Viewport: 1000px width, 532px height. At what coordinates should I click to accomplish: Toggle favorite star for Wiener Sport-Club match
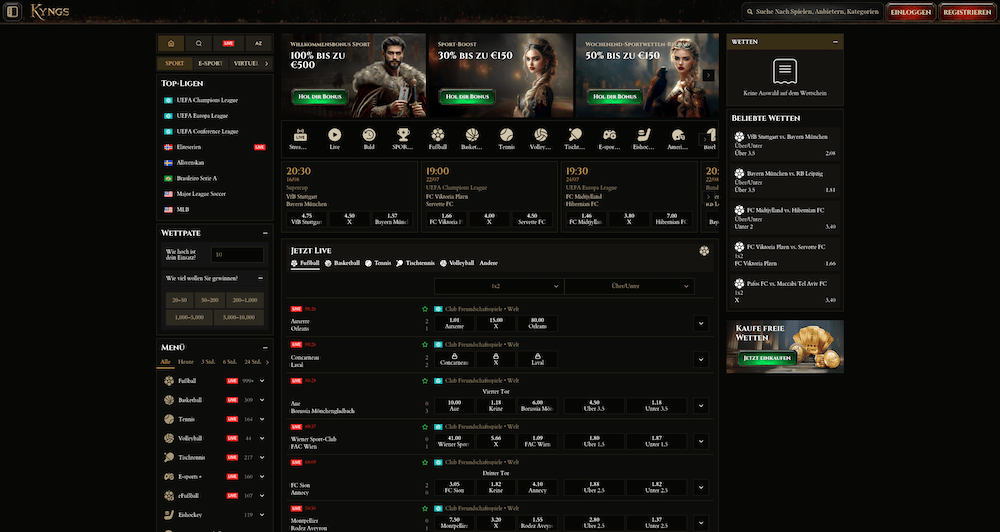pos(425,424)
